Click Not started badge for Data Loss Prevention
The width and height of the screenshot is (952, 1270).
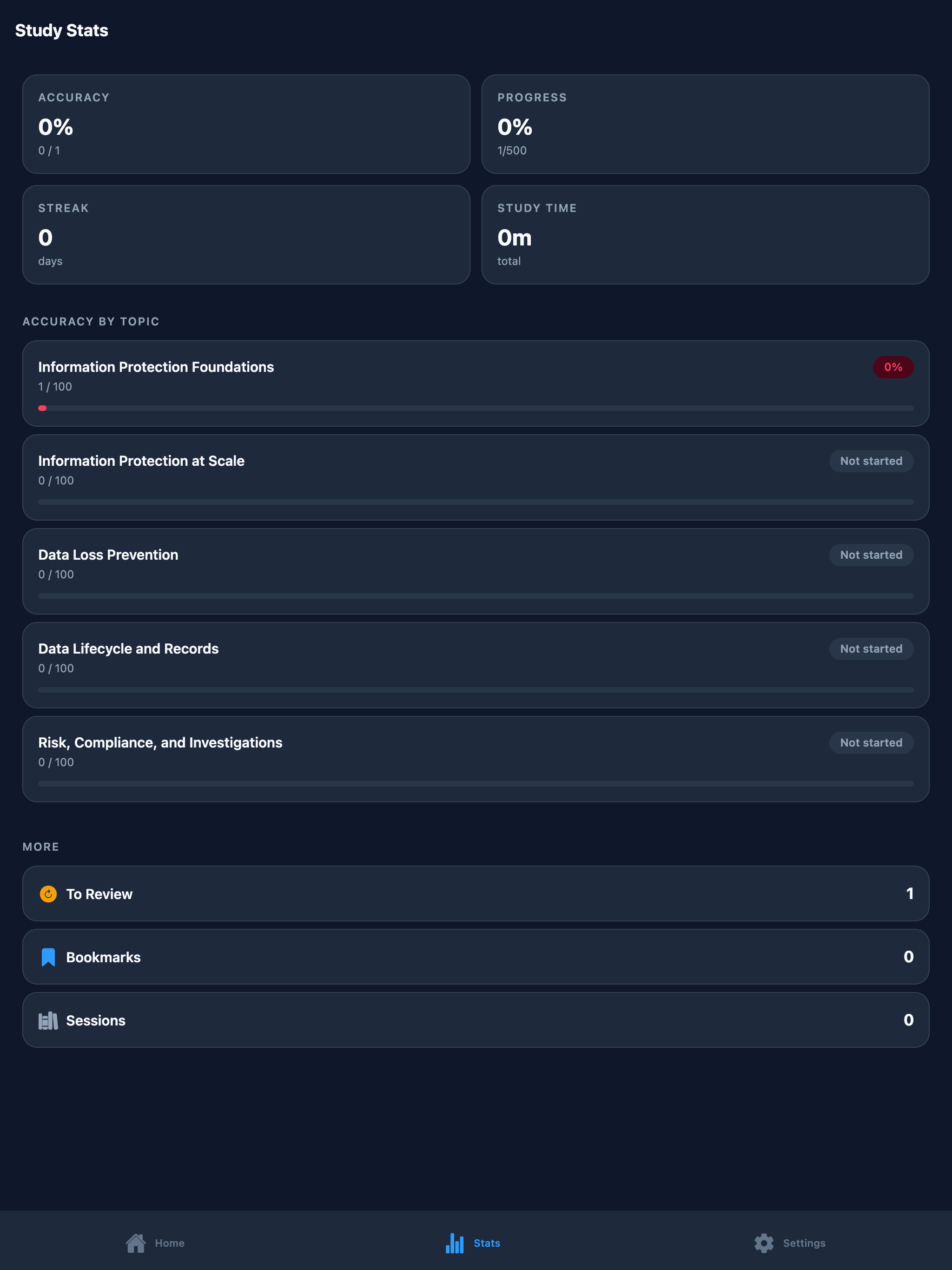pos(871,555)
